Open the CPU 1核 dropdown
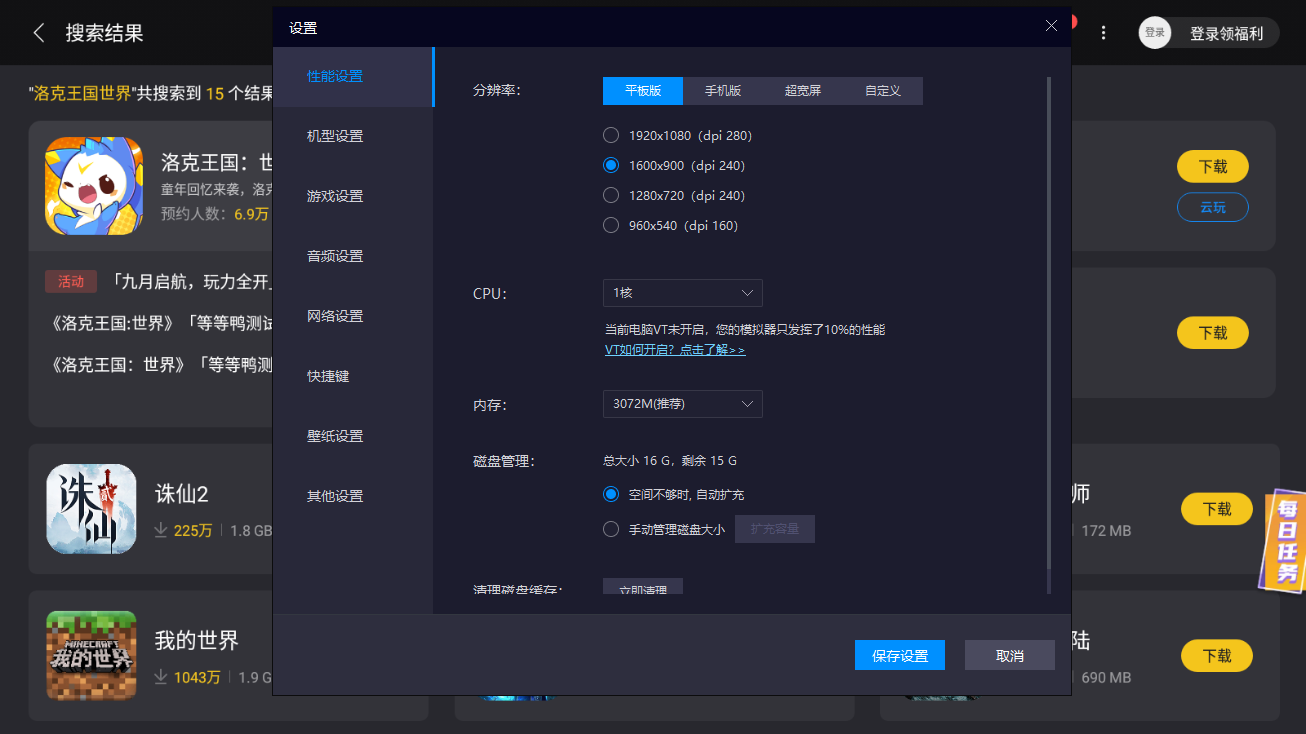Screen dimensions: 1306x734 pos(683,293)
